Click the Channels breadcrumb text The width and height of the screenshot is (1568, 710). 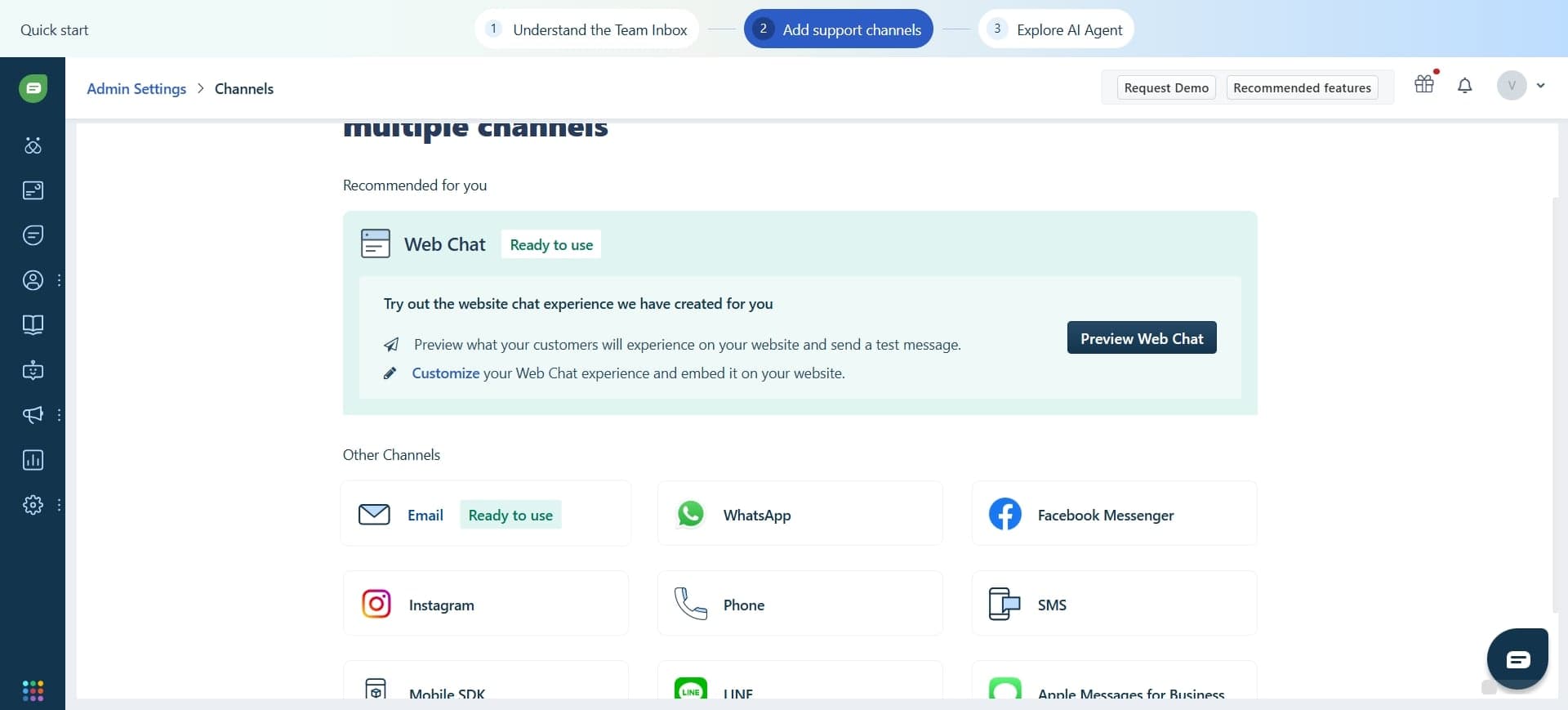click(x=244, y=89)
